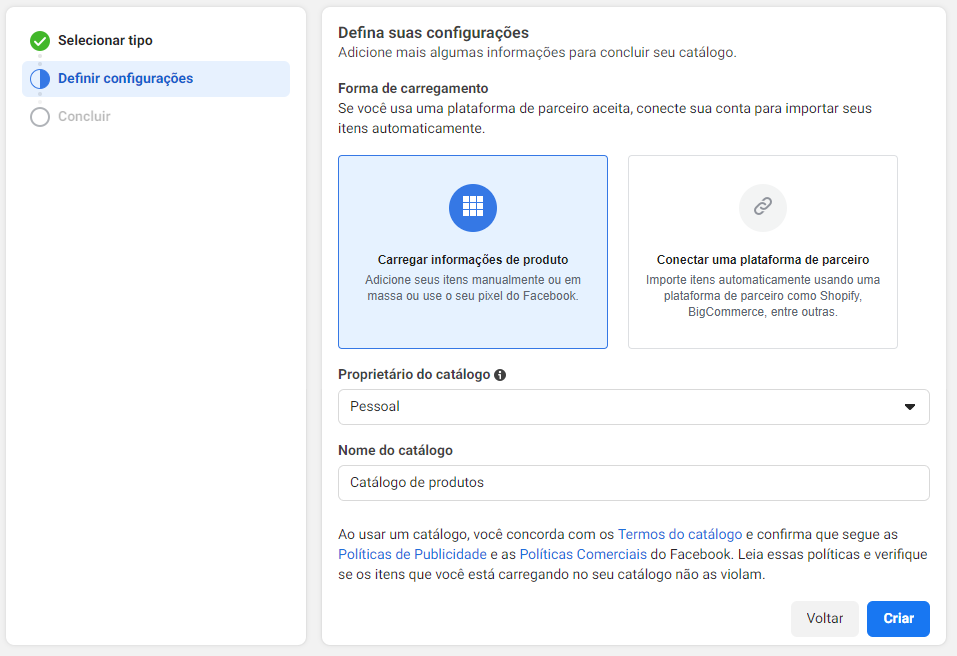The height and width of the screenshot is (656, 957).
Task: Open the Políticas Comerciais link
Action: [x=583, y=554]
